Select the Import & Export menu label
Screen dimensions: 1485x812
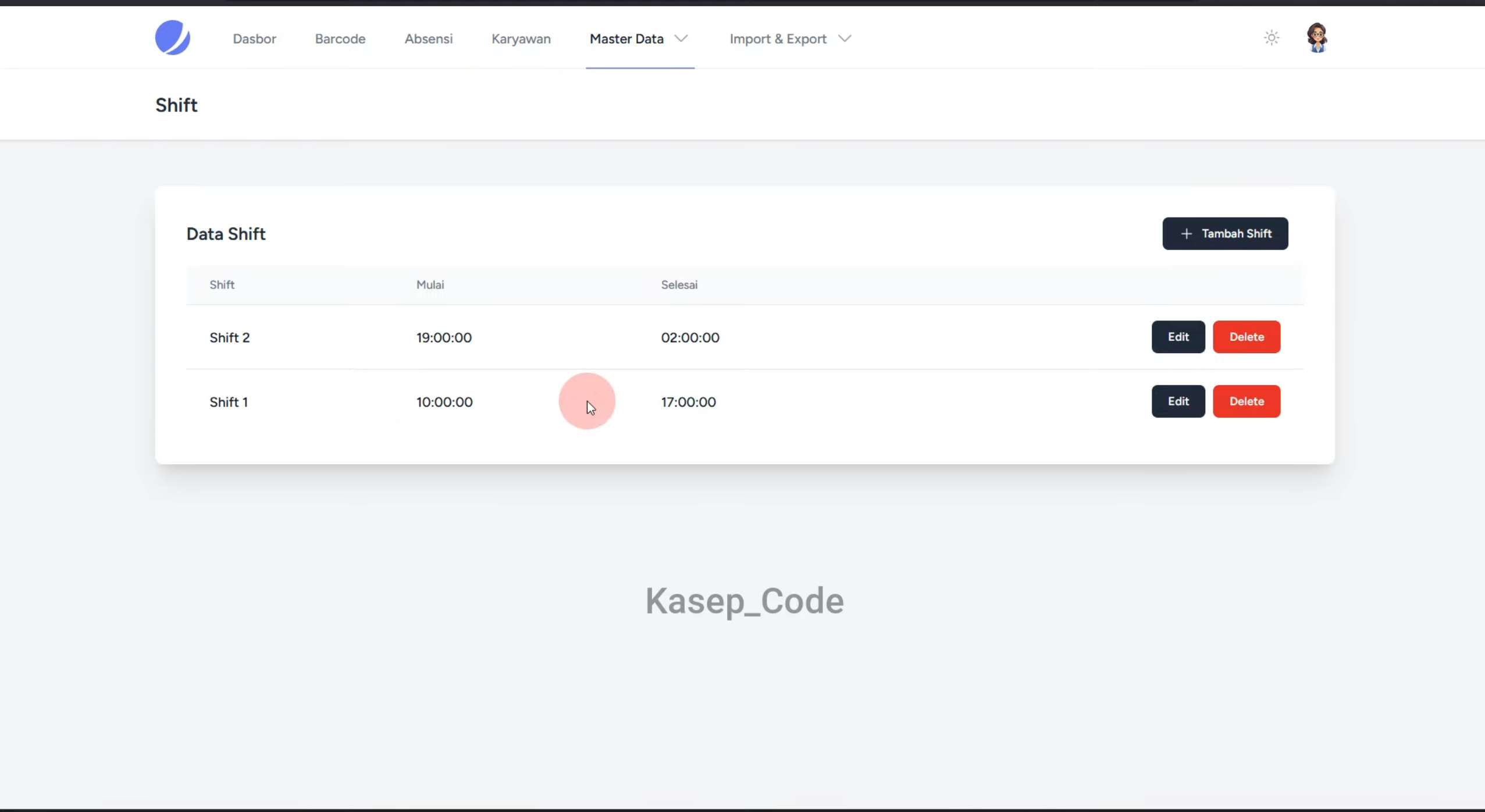click(x=778, y=39)
